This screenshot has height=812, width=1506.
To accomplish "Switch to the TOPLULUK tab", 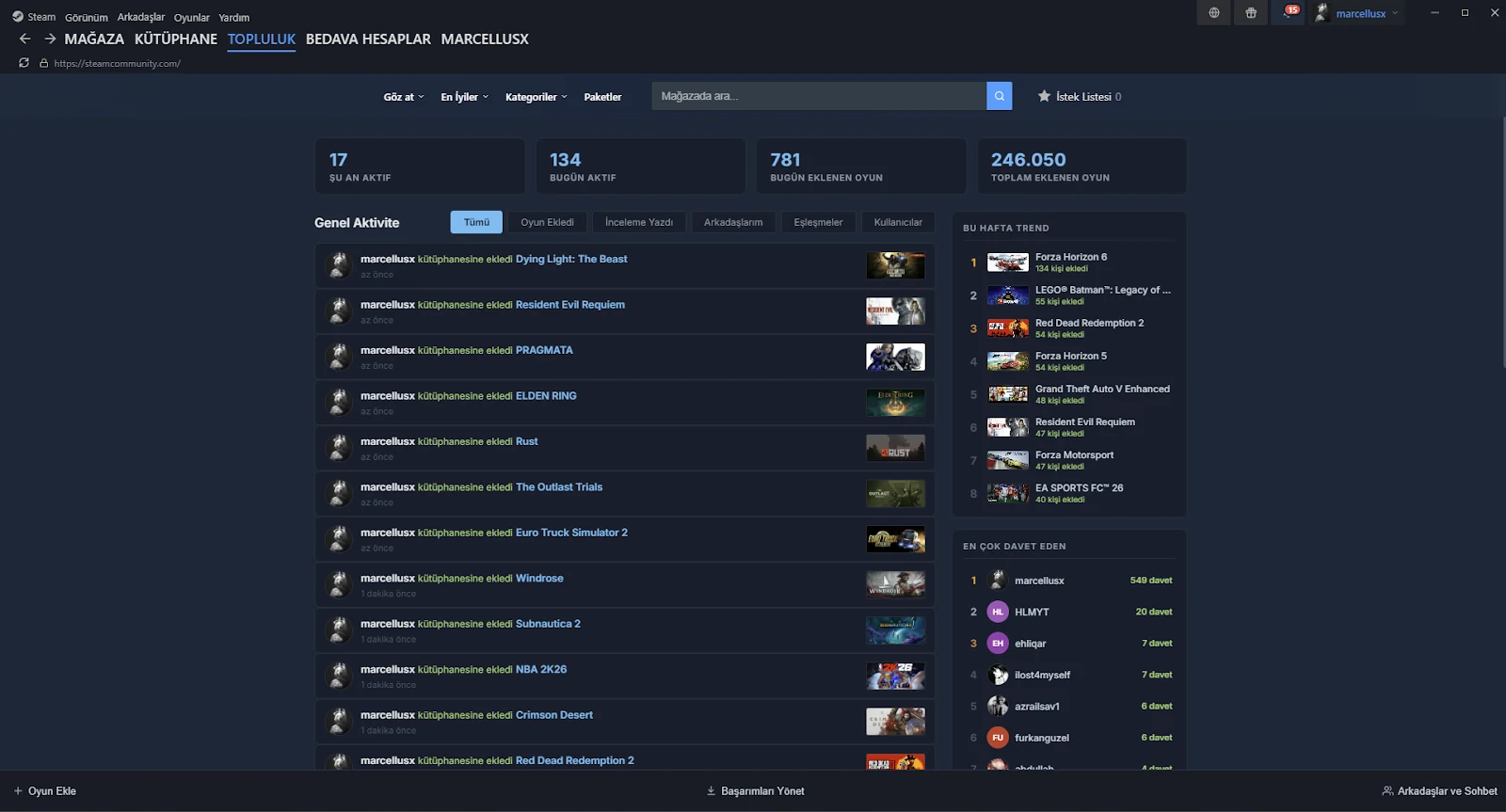I will pyautogui.click(x=262, y=40).
